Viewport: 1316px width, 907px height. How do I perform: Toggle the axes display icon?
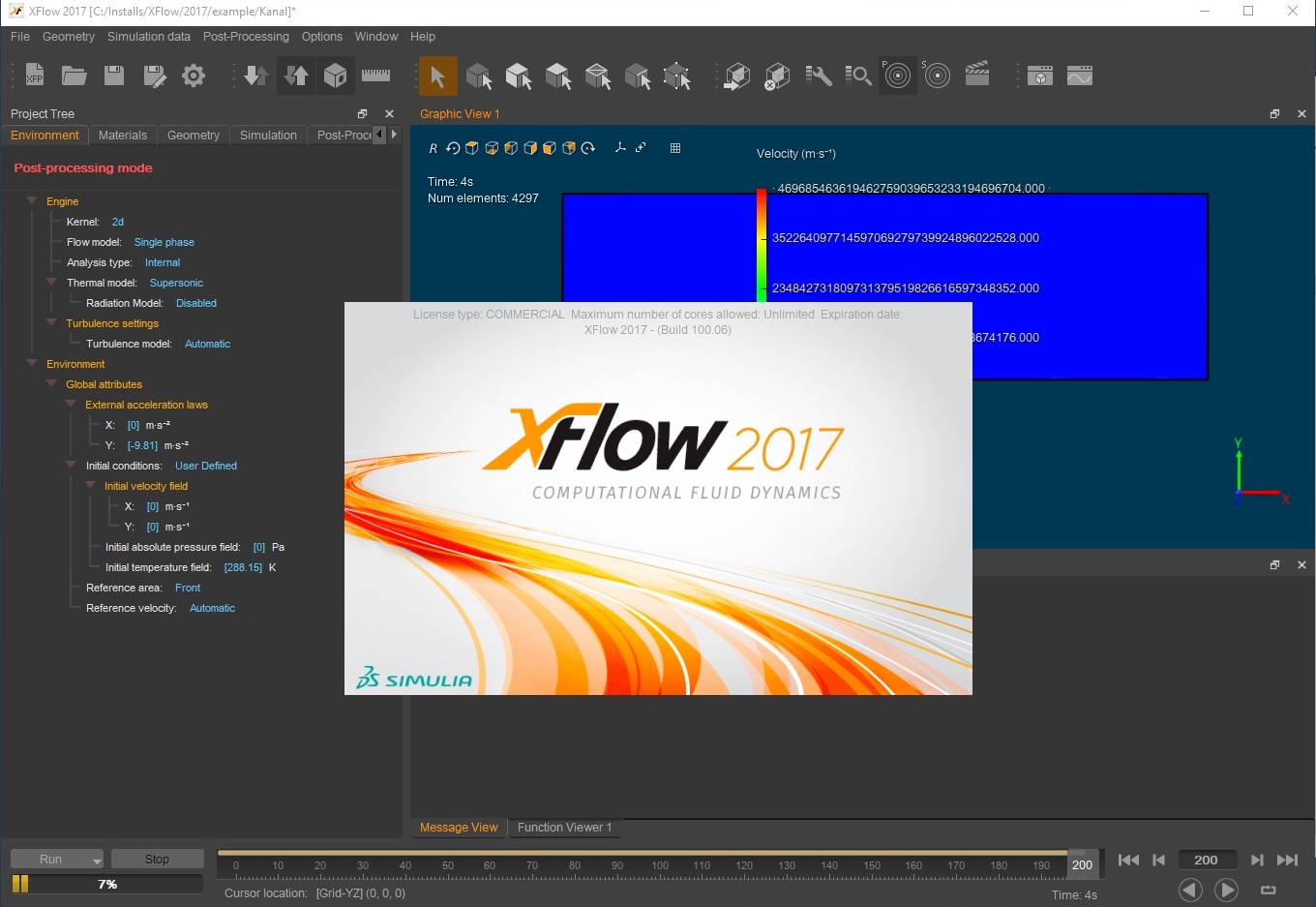pos(620,148)
